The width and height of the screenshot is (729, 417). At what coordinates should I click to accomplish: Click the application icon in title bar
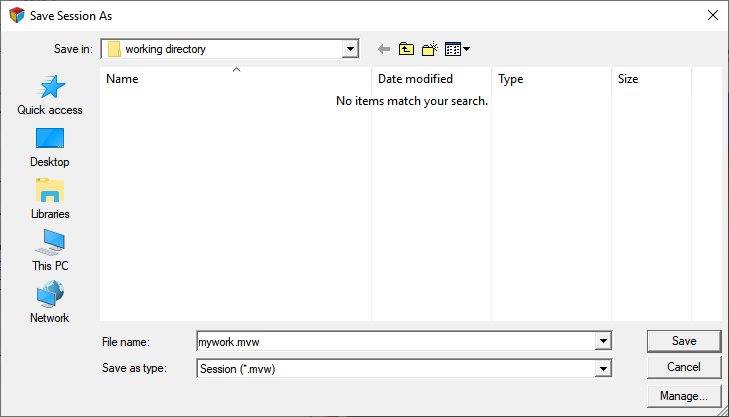tap(17, 15)
